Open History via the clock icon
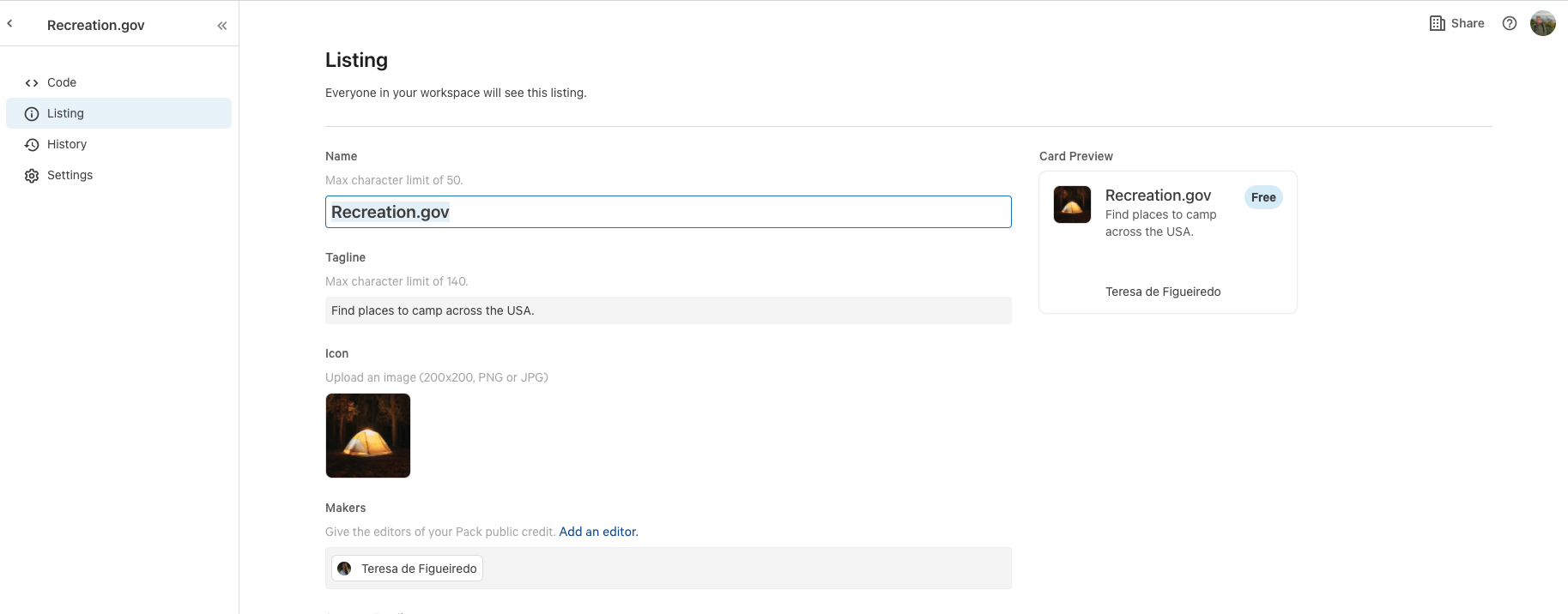This screenshot has width=1568, height=614. point(32,145)
